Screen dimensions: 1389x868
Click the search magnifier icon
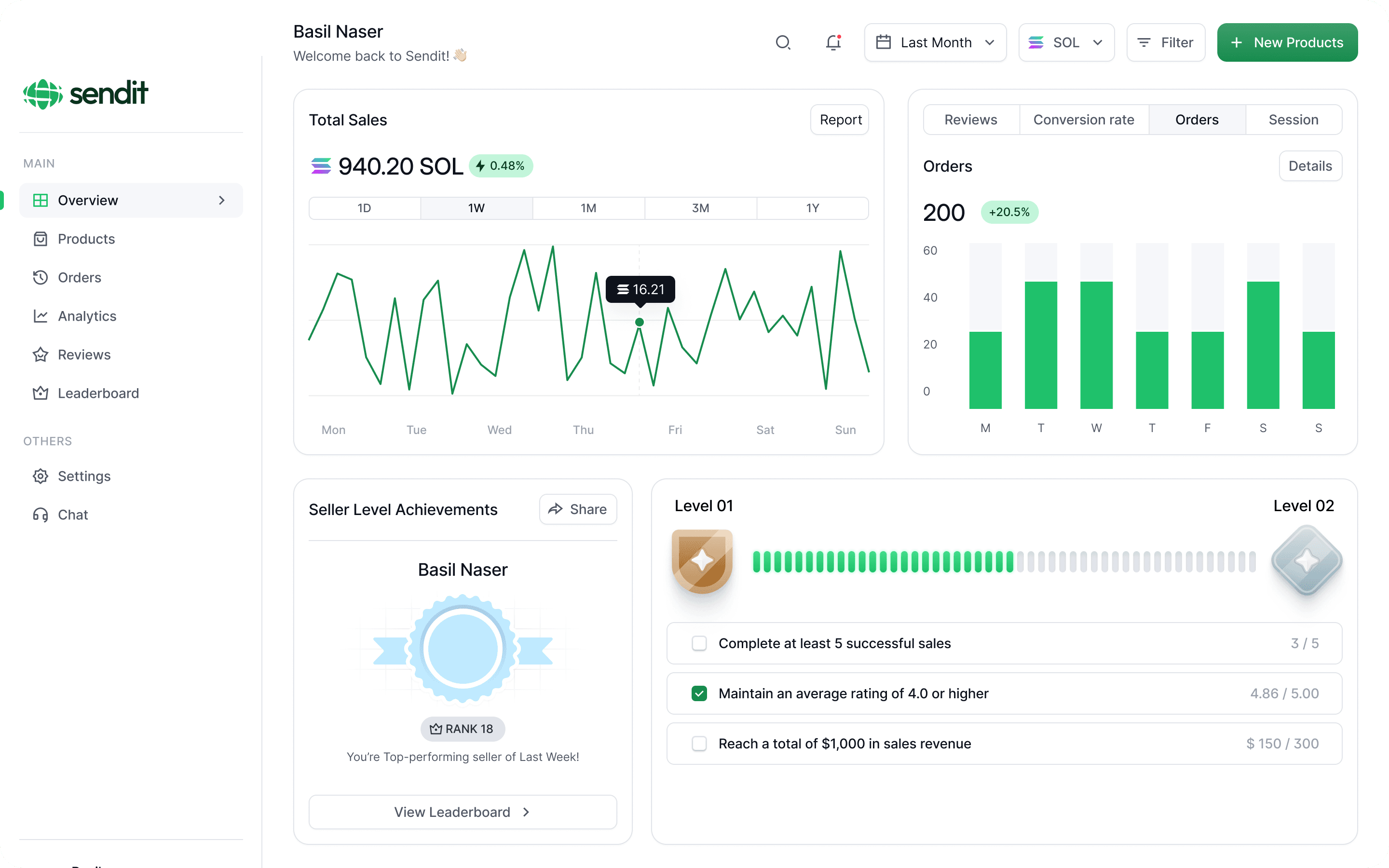click(783, 42)
